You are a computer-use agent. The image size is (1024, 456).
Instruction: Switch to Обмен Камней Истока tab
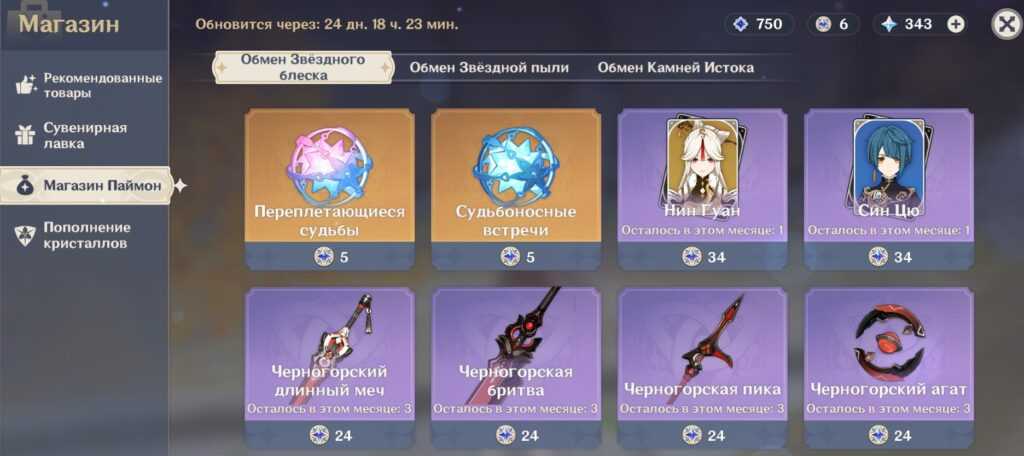(x=676, y=67)
